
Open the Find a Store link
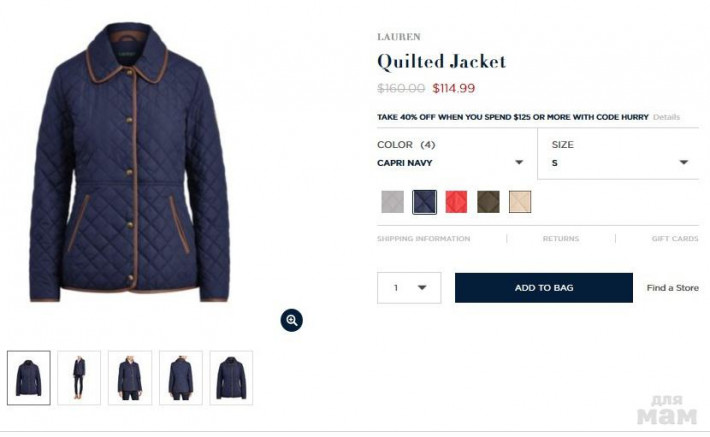point(672,288)
